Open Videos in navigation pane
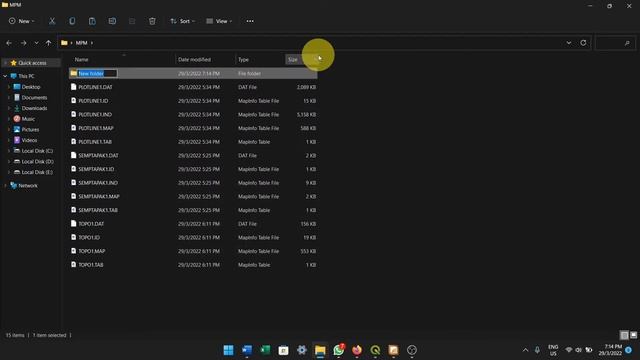 click(29, 140)
